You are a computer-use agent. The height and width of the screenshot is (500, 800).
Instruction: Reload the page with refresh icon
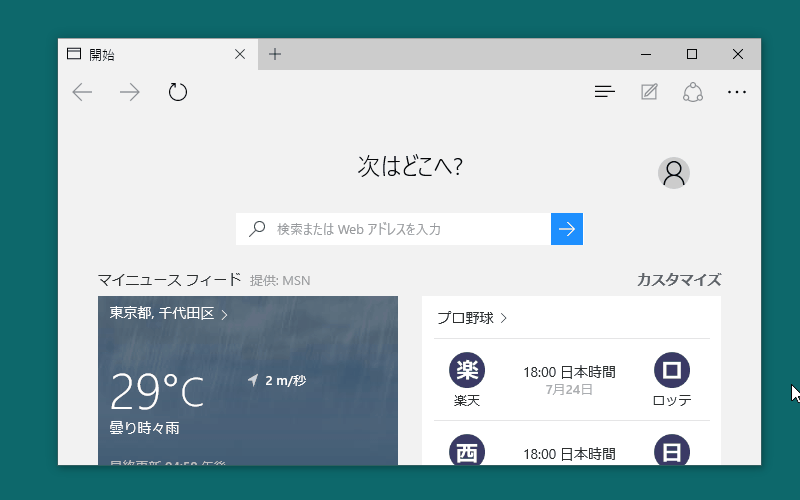tap(178, 92)
